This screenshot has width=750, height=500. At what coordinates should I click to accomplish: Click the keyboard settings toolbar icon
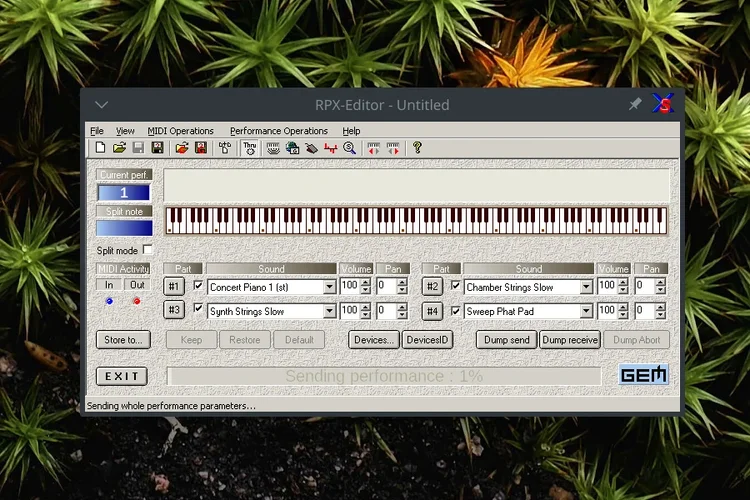273,148
